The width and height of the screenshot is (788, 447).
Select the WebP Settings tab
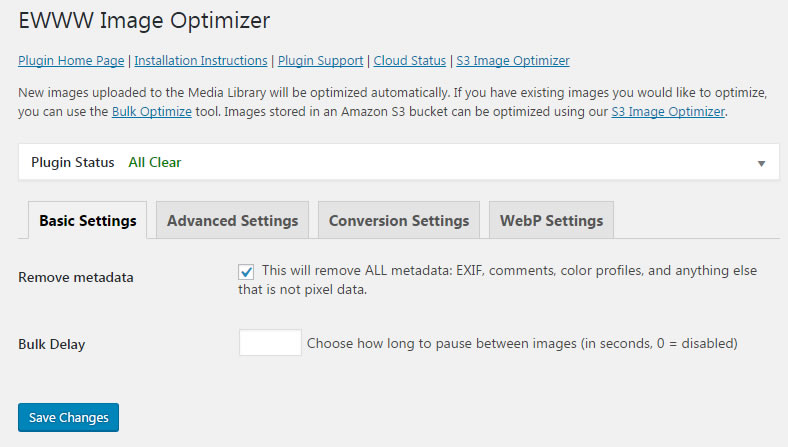point(551,220)
